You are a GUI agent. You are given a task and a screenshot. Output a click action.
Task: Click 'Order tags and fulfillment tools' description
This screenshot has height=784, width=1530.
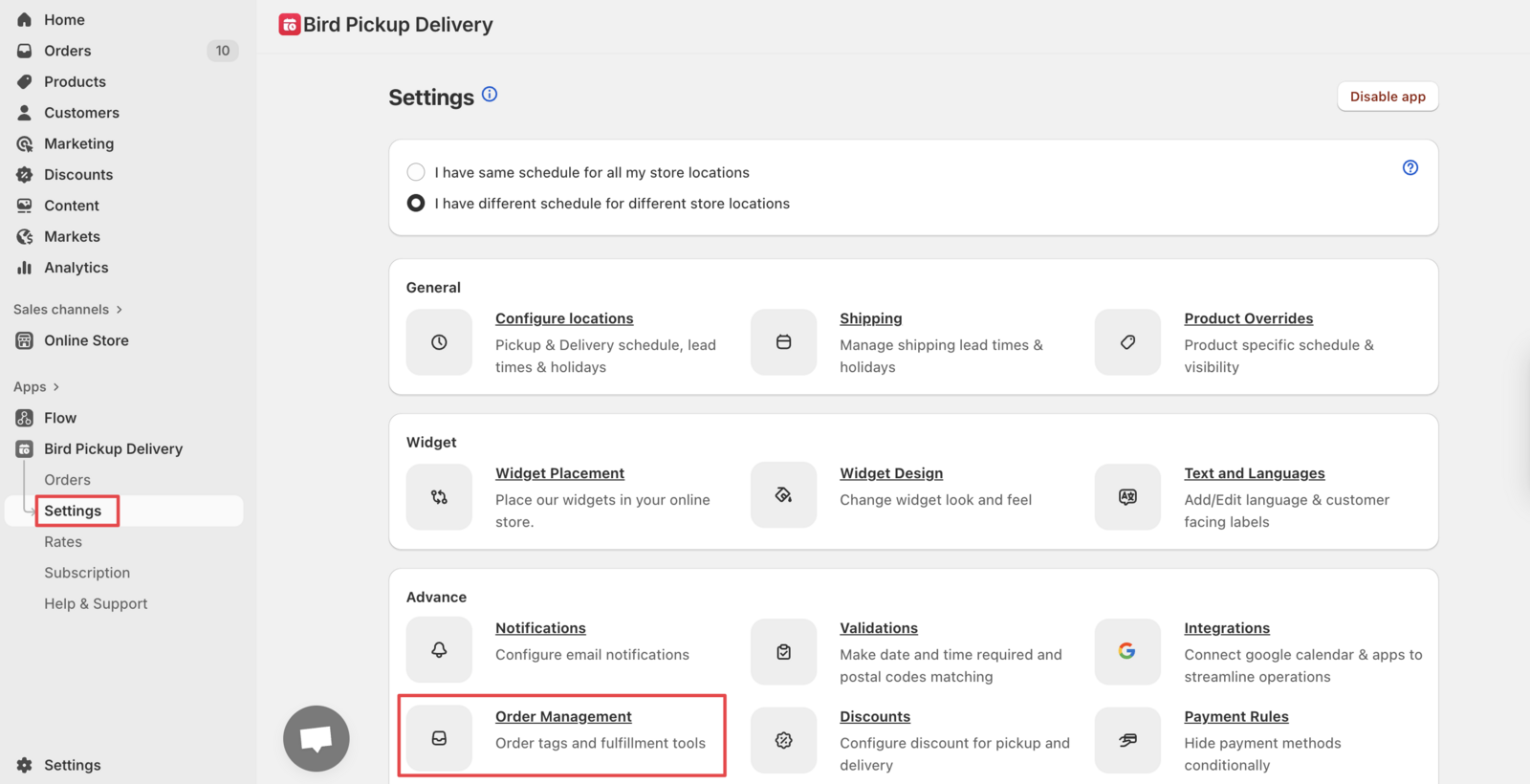pyautogui.click(x=601, y=743)
